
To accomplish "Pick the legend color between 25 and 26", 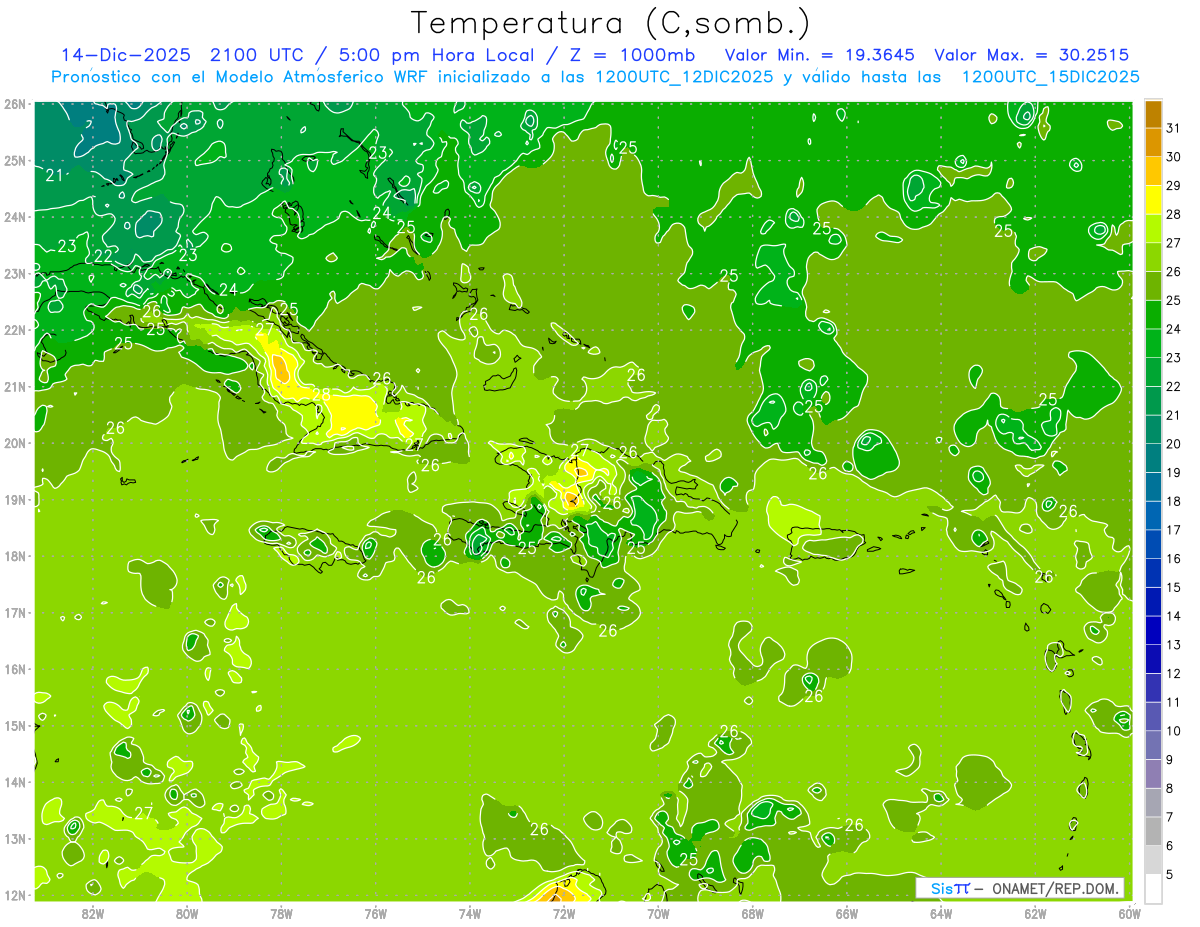I will [1153, 286].
